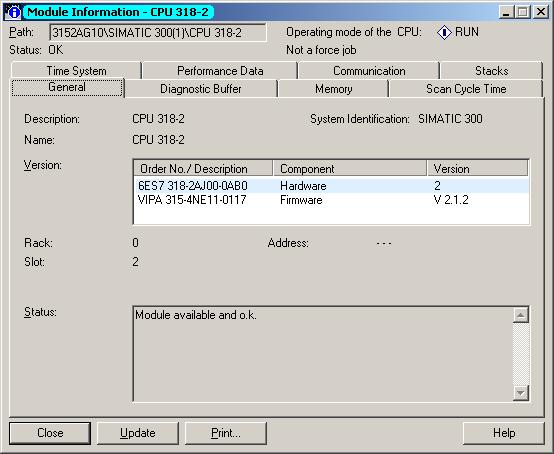Click the SIMATIC 300 system identification text
Viewport: 554px width, 454px height.
tap(450, 119)
